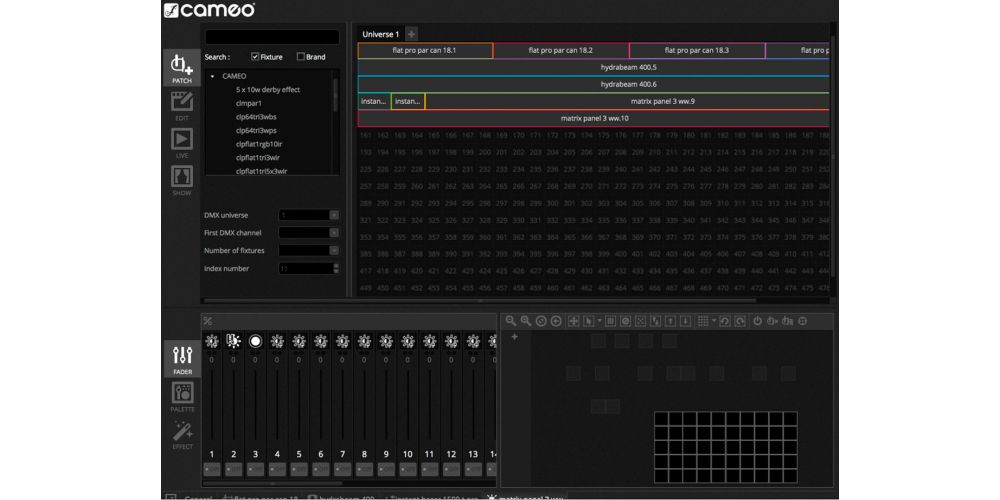Toggle the button under fader 8

pos(364,469)
